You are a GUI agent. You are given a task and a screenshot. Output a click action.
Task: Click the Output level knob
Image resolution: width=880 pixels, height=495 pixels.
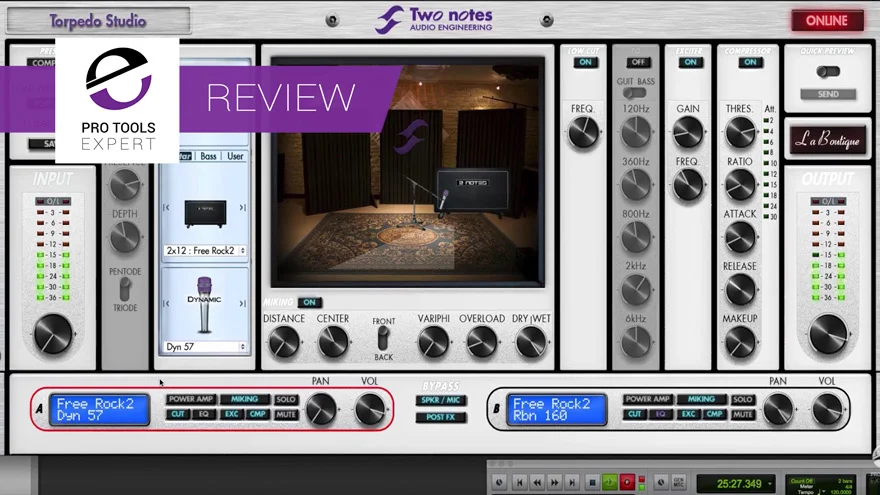[x=828, y=334]
